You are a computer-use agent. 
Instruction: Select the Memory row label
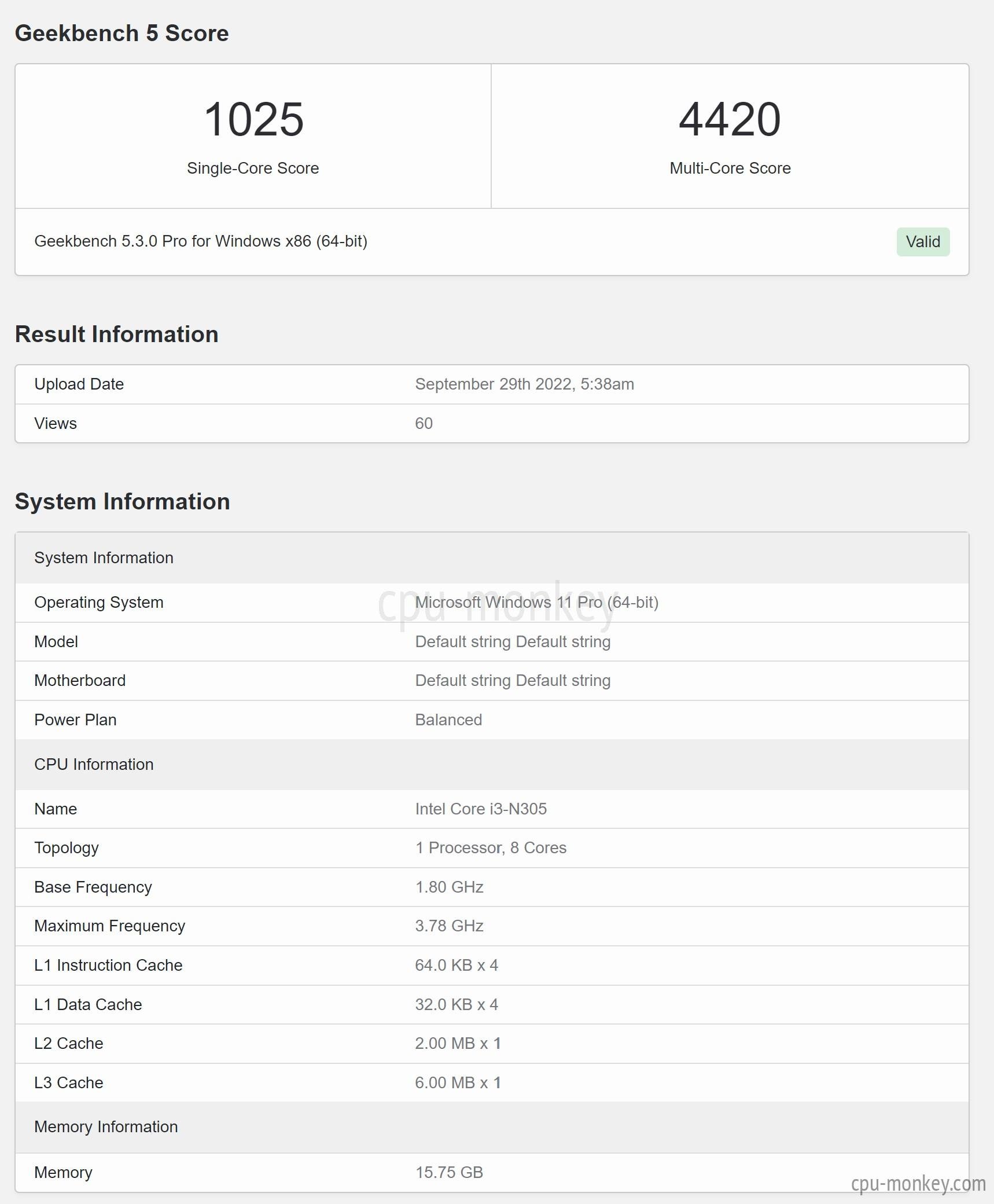click(63, 1173)
